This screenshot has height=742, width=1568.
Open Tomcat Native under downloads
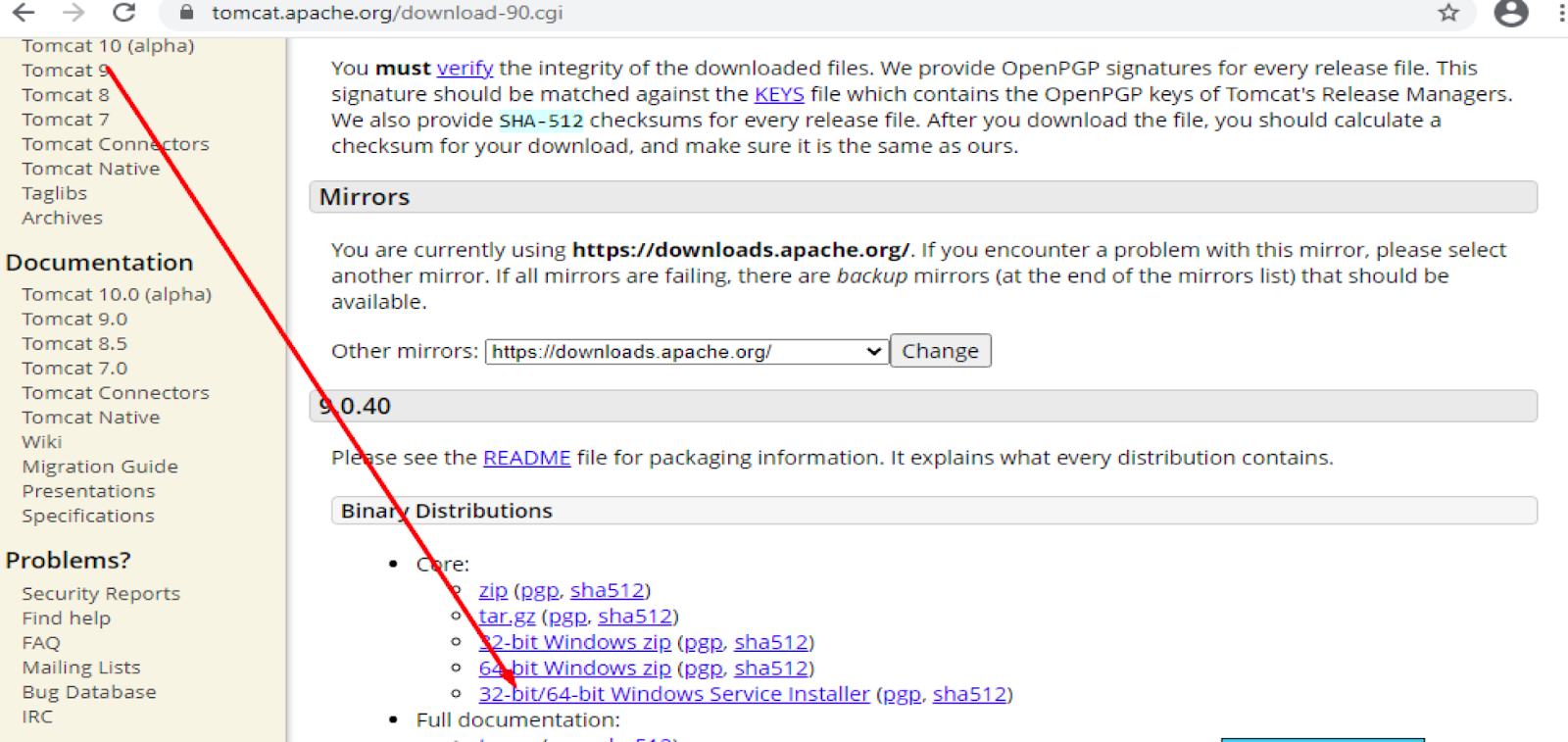coord(91,169)
